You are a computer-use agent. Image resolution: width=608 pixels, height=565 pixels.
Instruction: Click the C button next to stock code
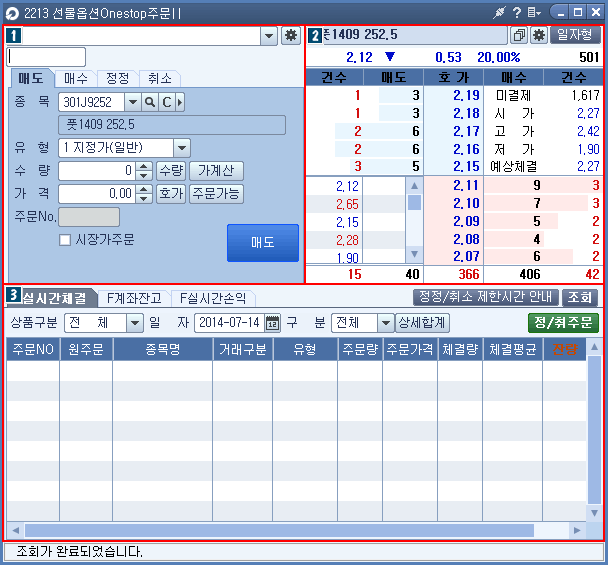[x=167, y=102]
